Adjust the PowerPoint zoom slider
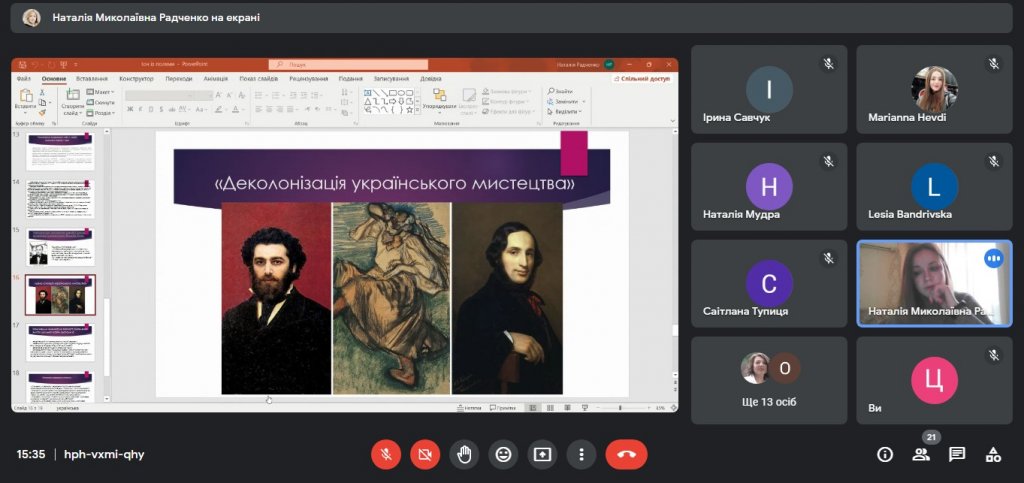1024x483 pixels. click(619, 408)
